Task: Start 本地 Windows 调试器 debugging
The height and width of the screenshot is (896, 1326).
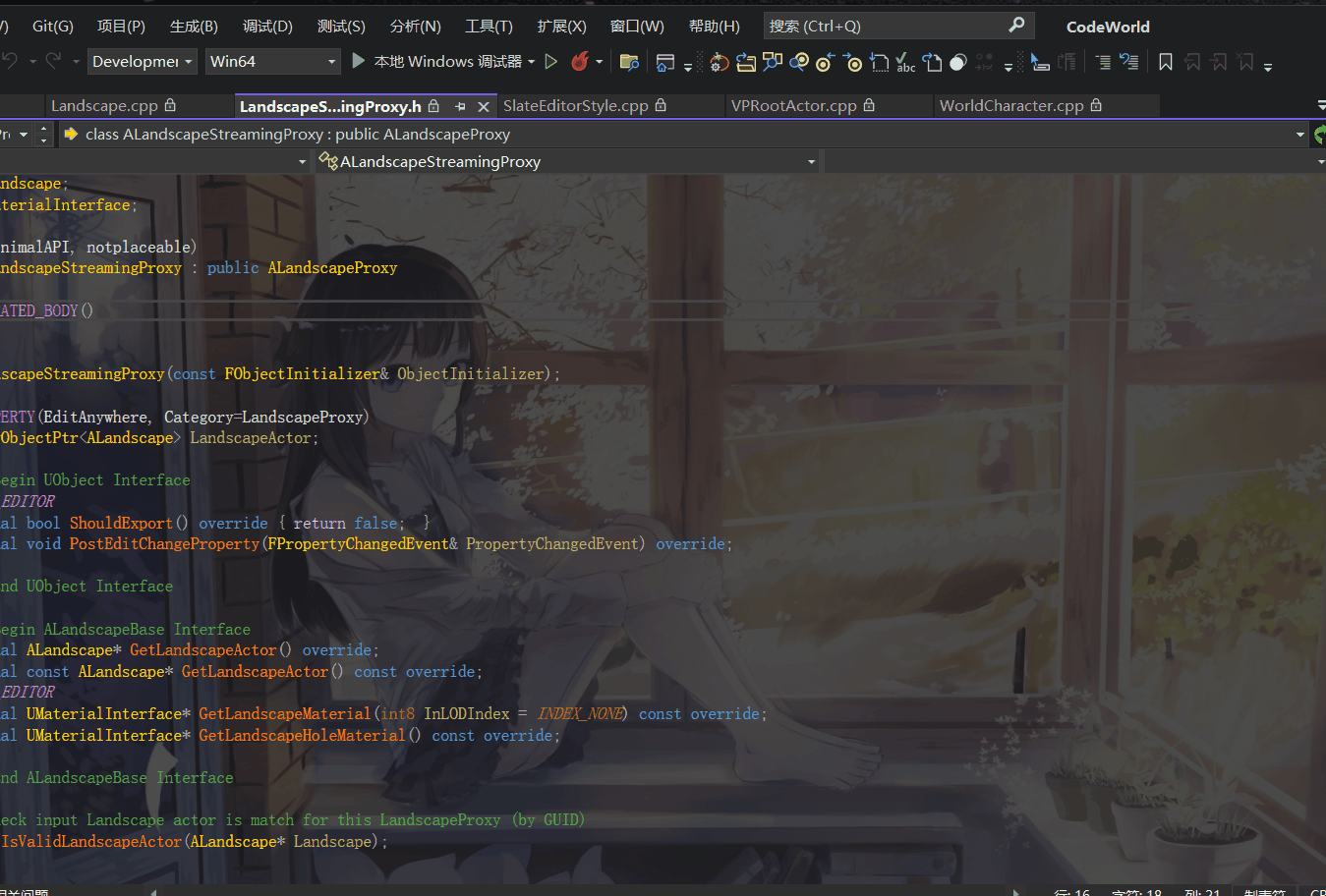Action: (436, 61)
